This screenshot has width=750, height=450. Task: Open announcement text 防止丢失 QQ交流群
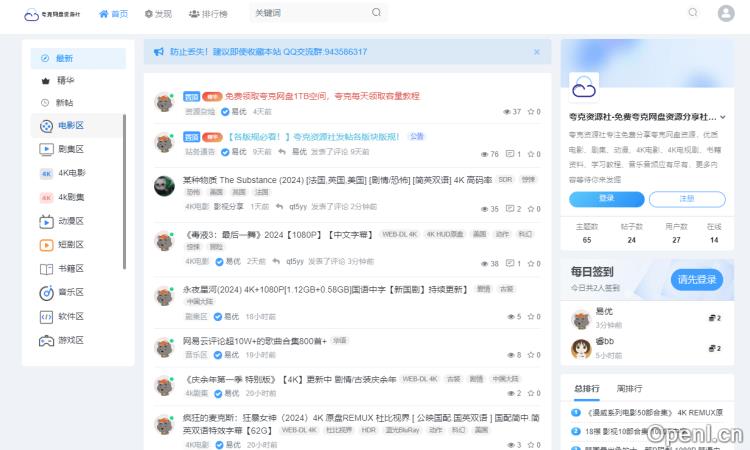[x=268, y=52]
